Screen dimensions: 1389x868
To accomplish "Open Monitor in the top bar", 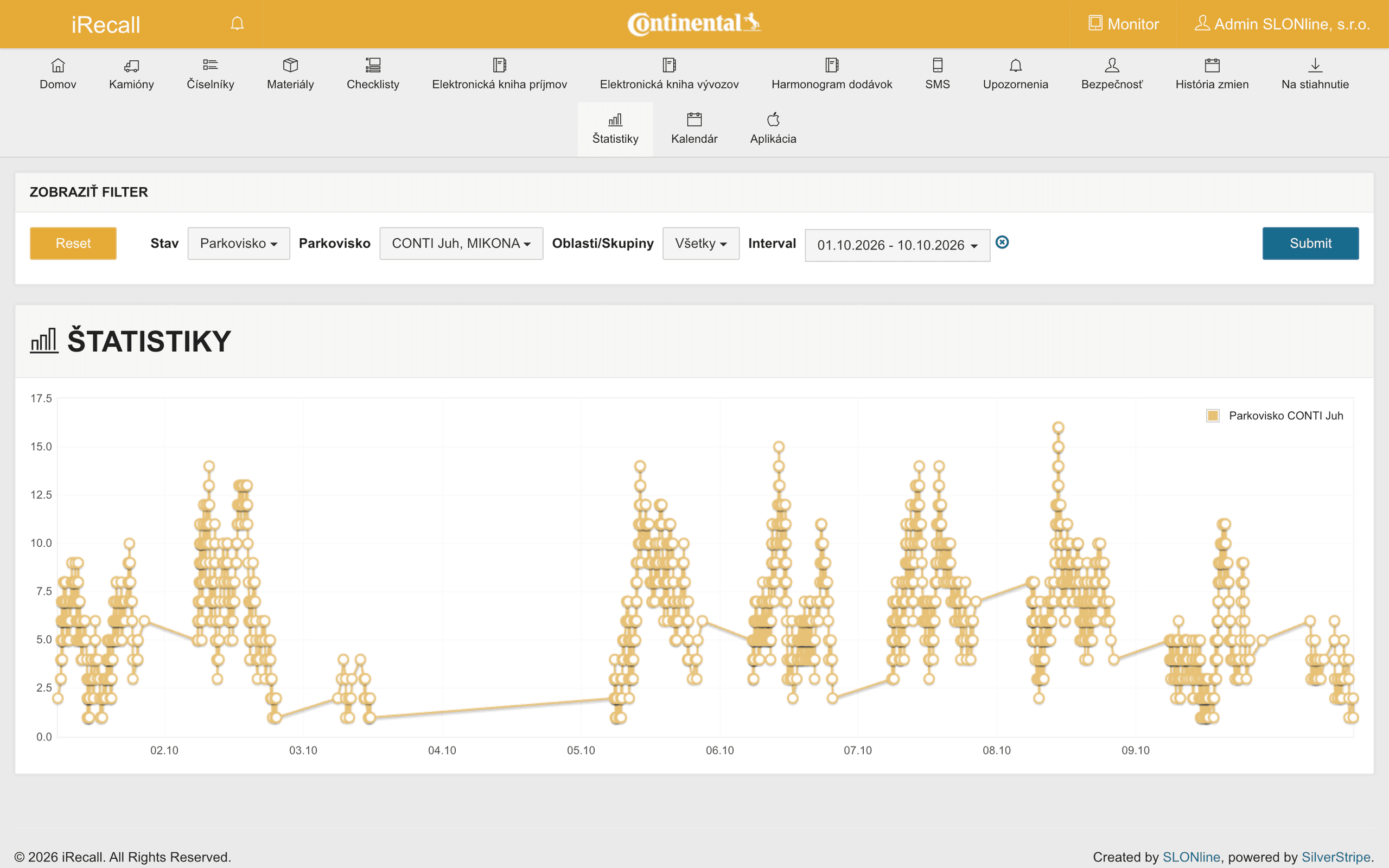I will (x=1123, y=24).
